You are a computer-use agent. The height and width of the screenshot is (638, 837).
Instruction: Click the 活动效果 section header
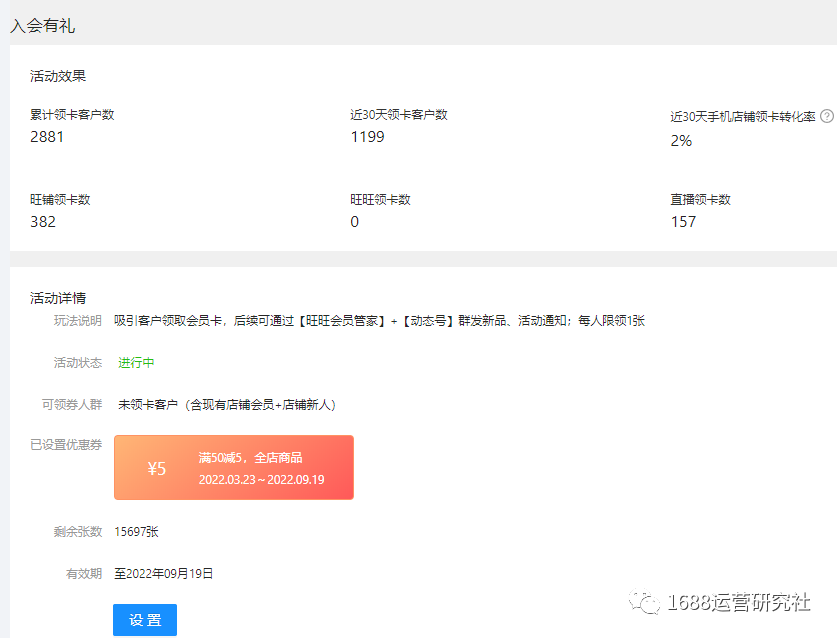56,75
